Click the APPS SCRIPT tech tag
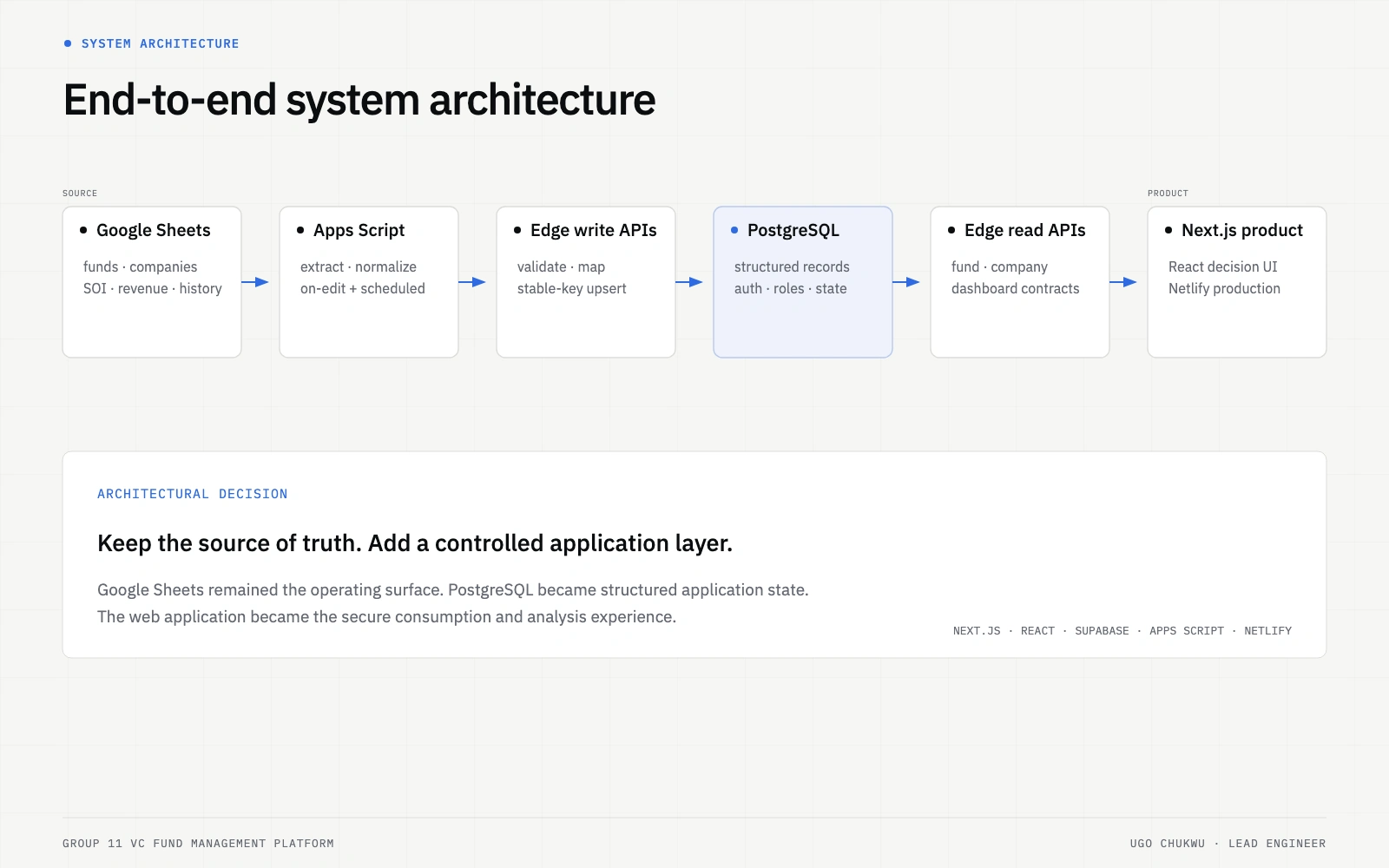1389x868 pixels. click(x=1186, y=631)
